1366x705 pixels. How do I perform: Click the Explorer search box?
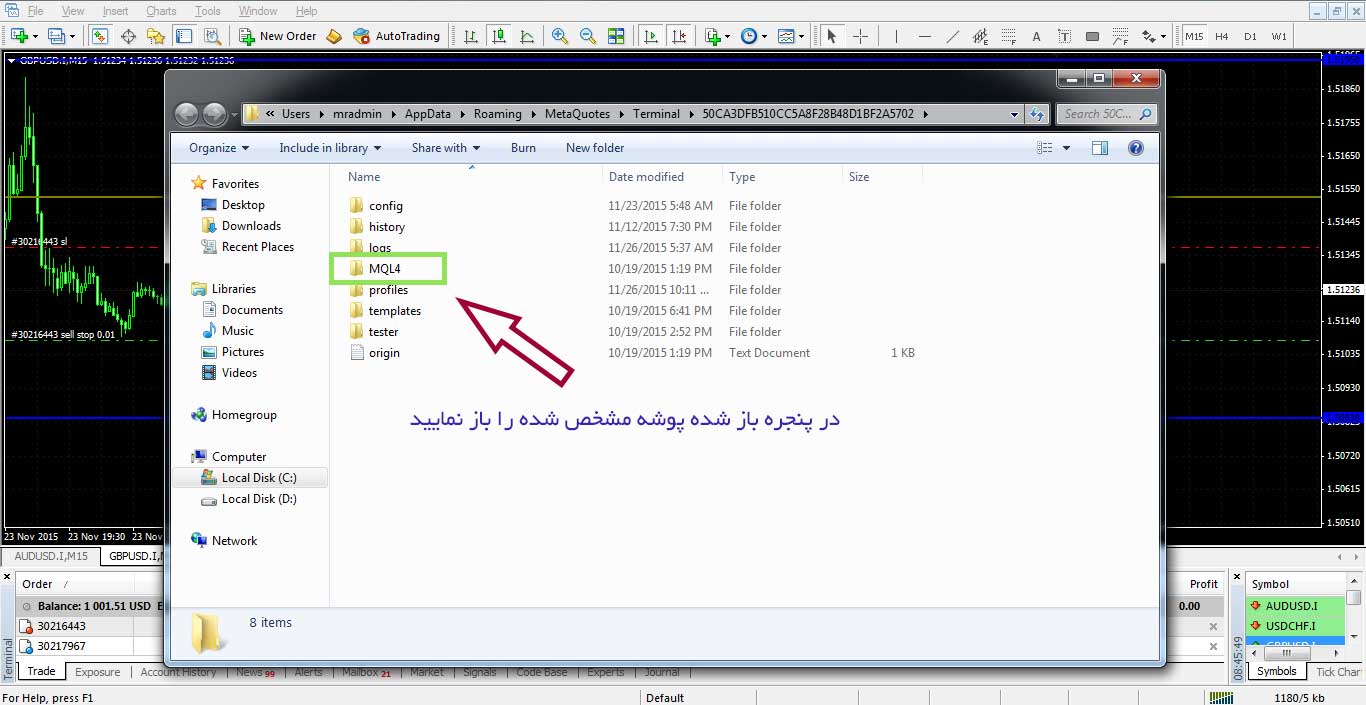(x=1106, y=114)
